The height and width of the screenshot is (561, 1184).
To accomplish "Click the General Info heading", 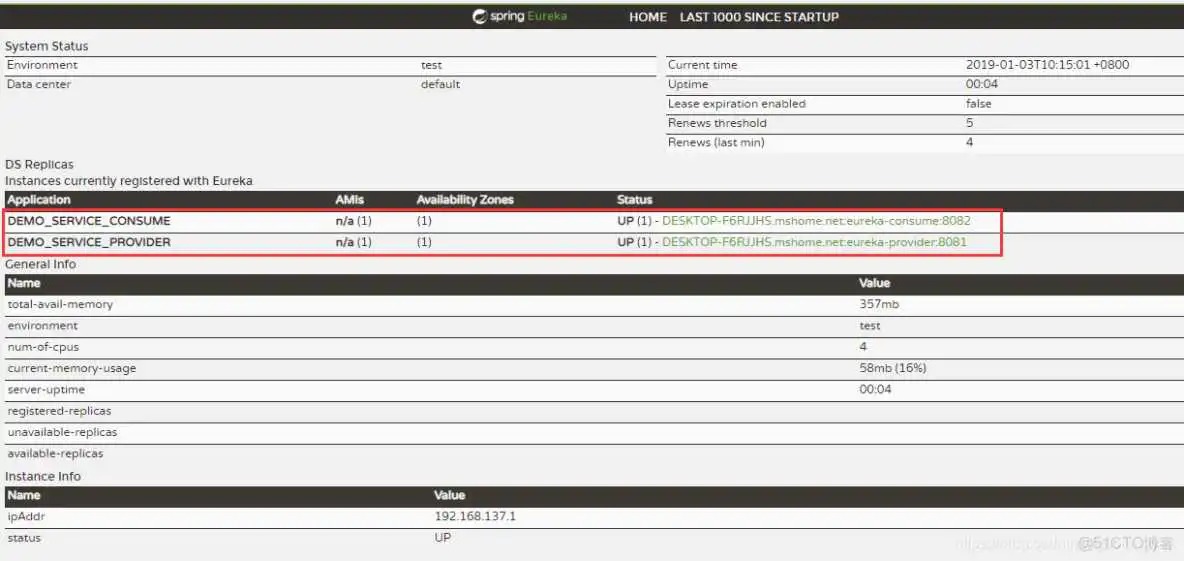I will coord(41,264).
